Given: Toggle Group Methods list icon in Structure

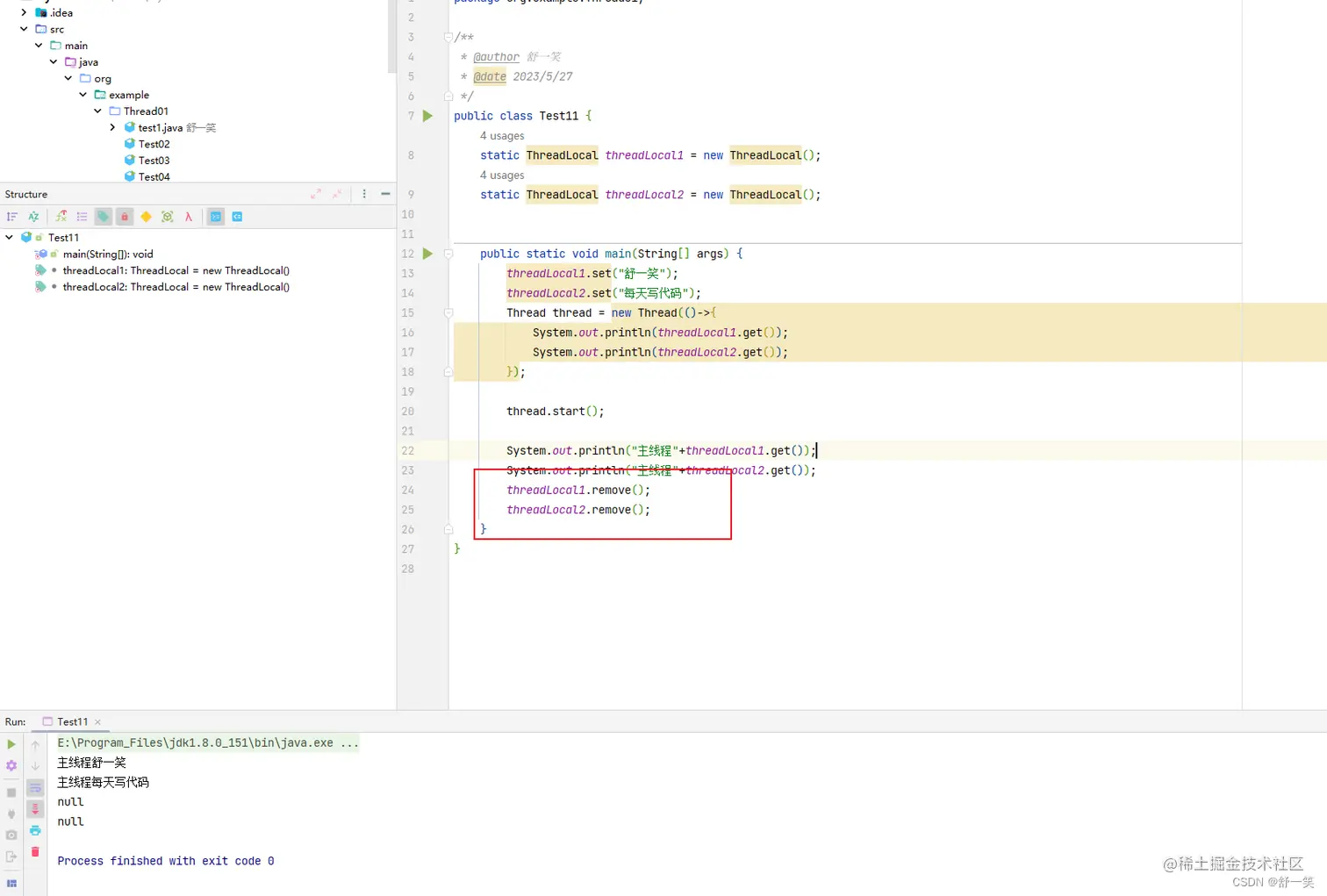Looking at the screenshot, I should click(x=82, y=217).
